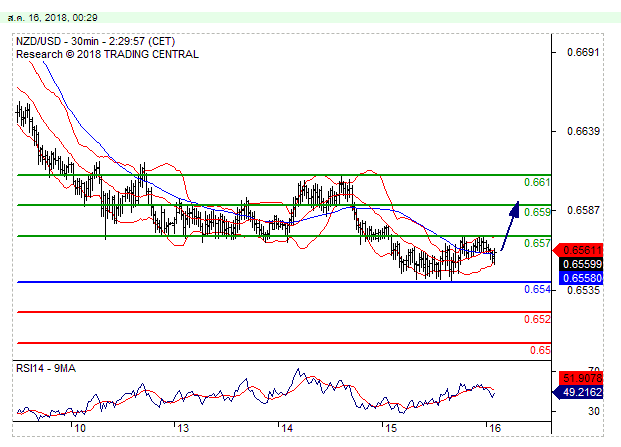Select the green 0.657 resistance level label
The height and width of the screenshot is (447, 621).
(537, 243)
